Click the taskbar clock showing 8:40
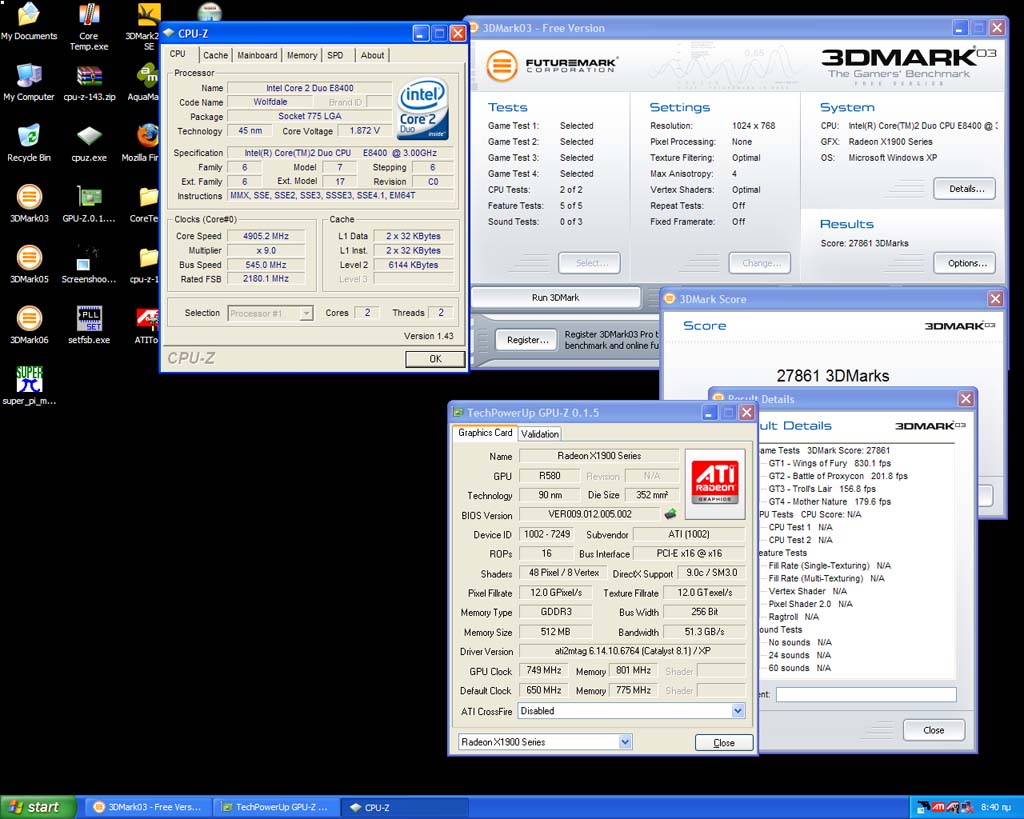The image size is (1024, 819). coord(995,807)
